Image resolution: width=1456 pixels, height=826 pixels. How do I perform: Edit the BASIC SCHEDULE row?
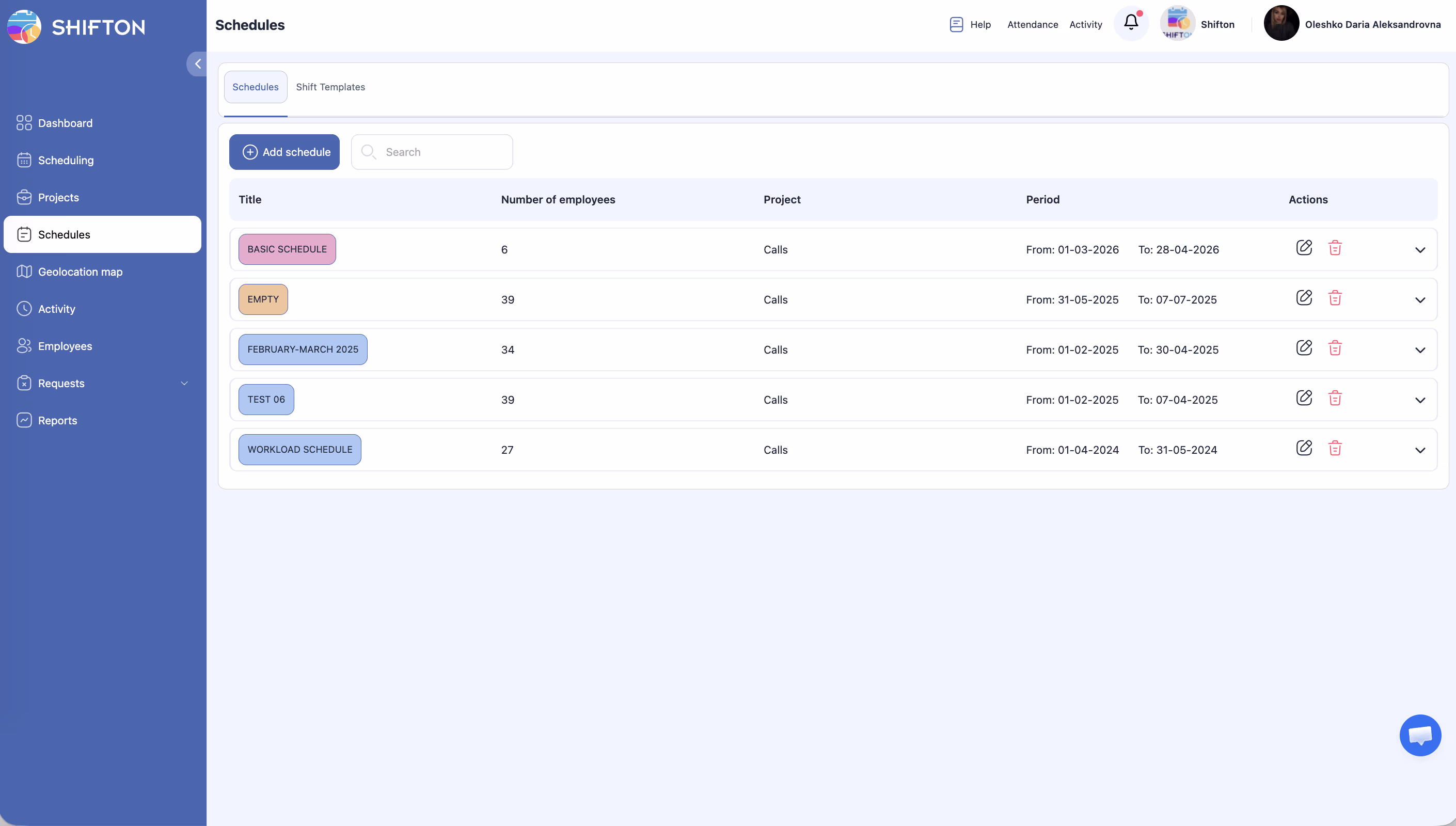point(1304,248)
